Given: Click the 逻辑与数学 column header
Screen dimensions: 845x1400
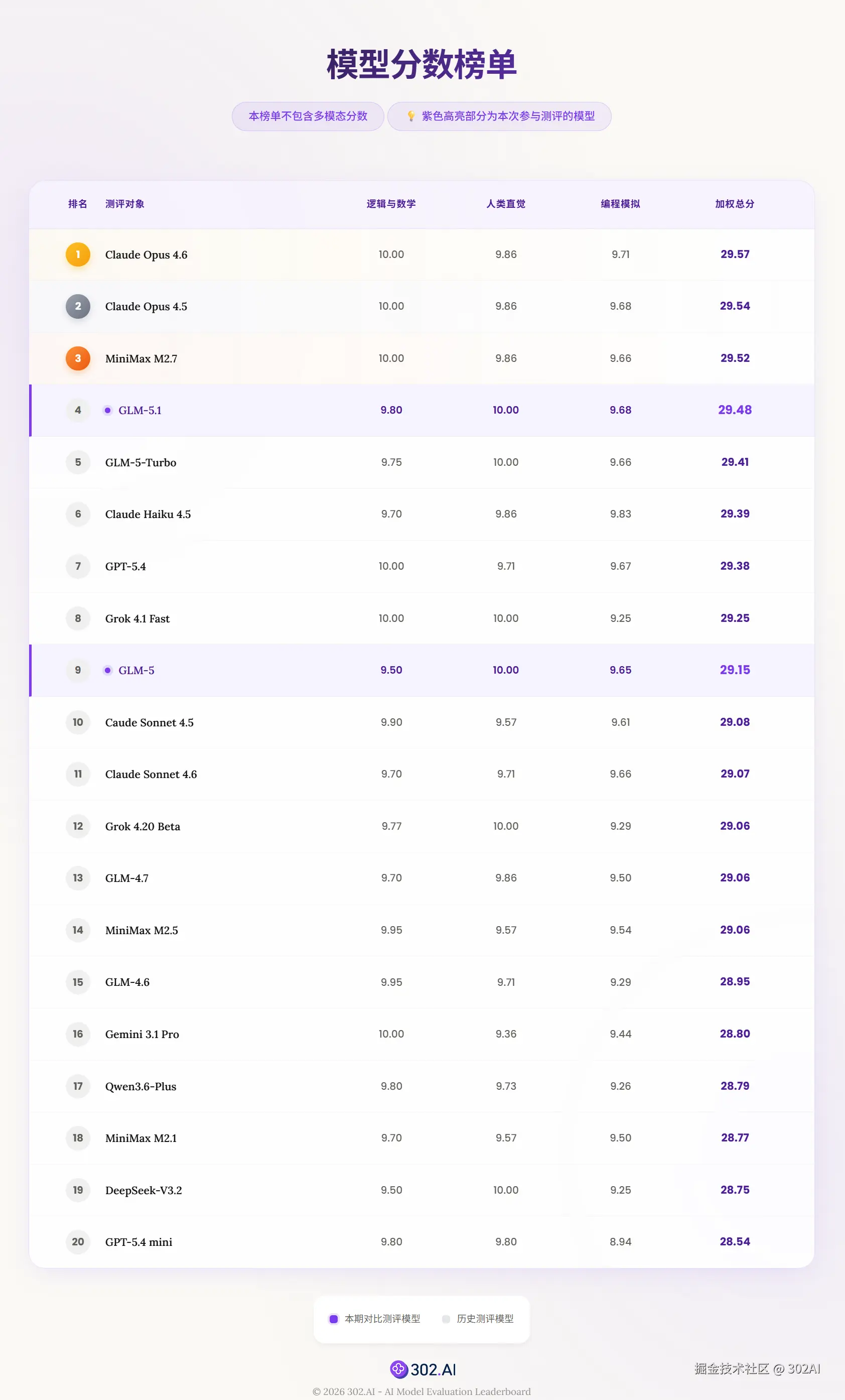Looking at the screenshot, I should click(x=391, y=204).
